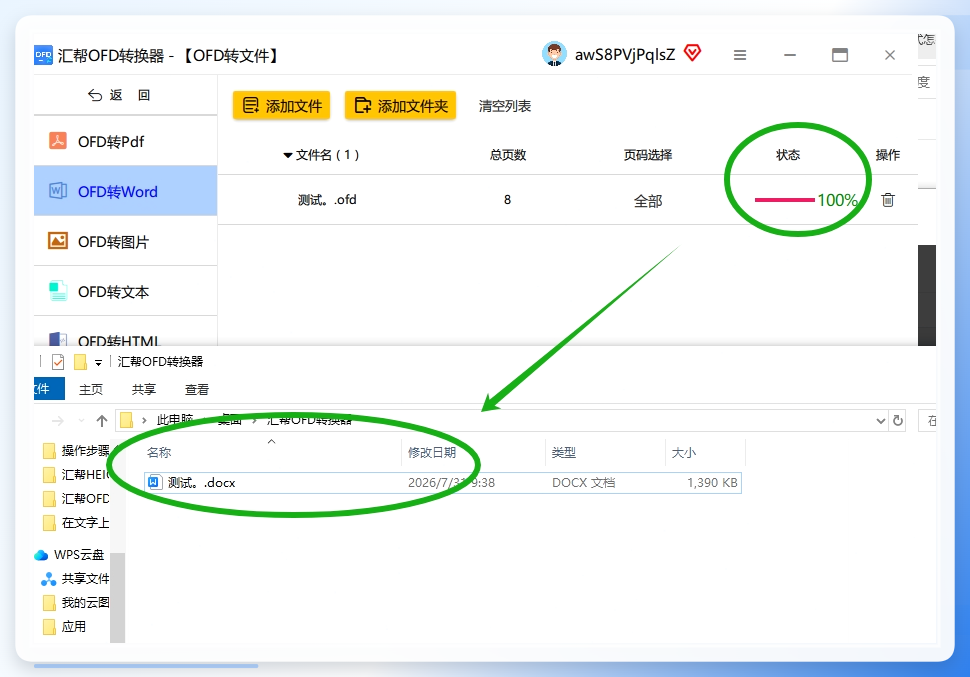This screenshot has height=677, width=970.
Task: Click the Explorer search box
Action: tap(927, 421)
